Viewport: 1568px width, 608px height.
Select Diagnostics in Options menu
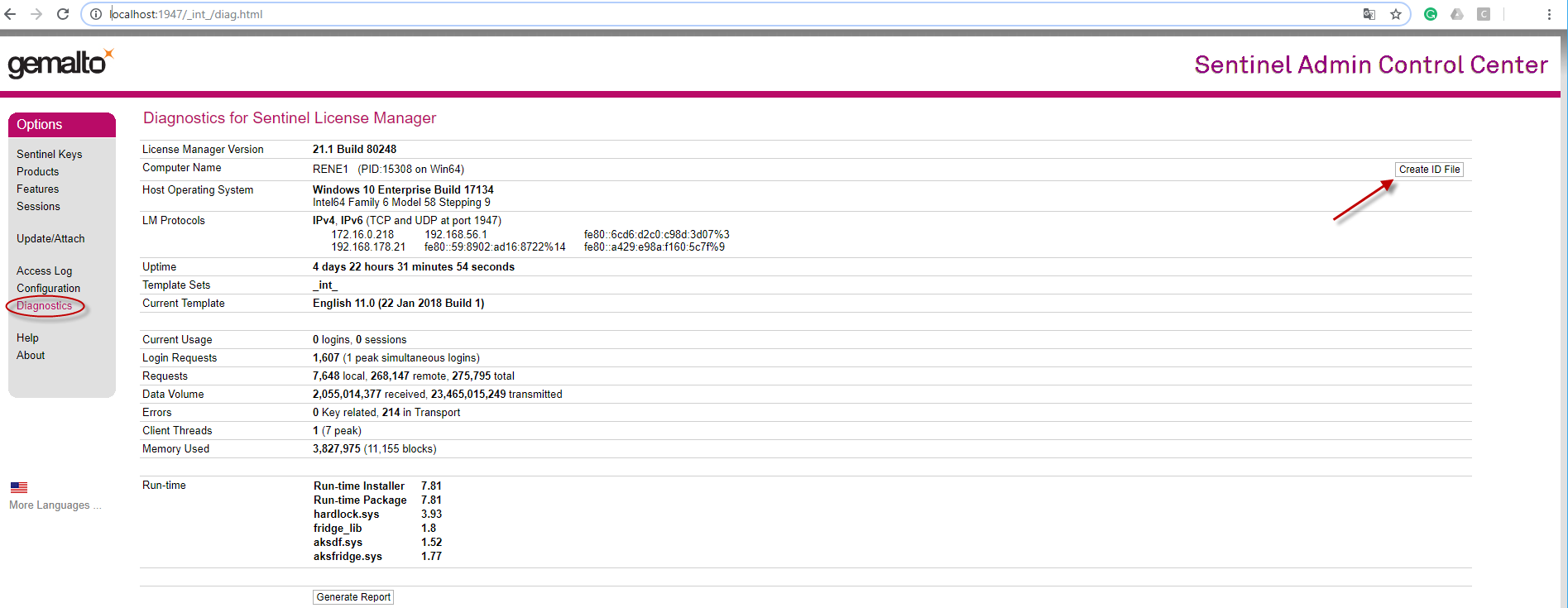coord(44,305)
